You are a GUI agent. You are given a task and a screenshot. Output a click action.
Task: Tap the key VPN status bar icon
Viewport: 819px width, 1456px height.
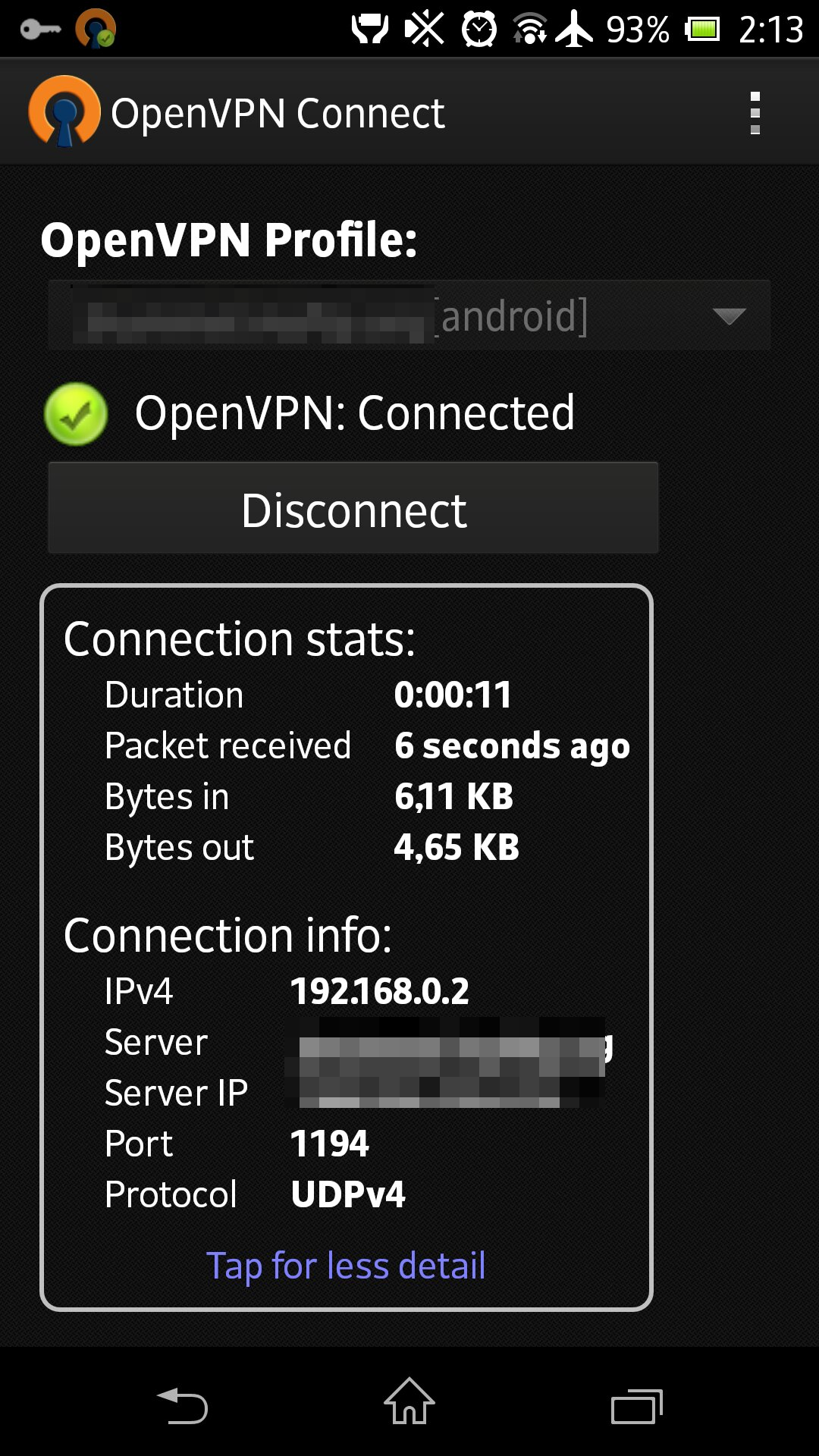click(x=40, y=30)
